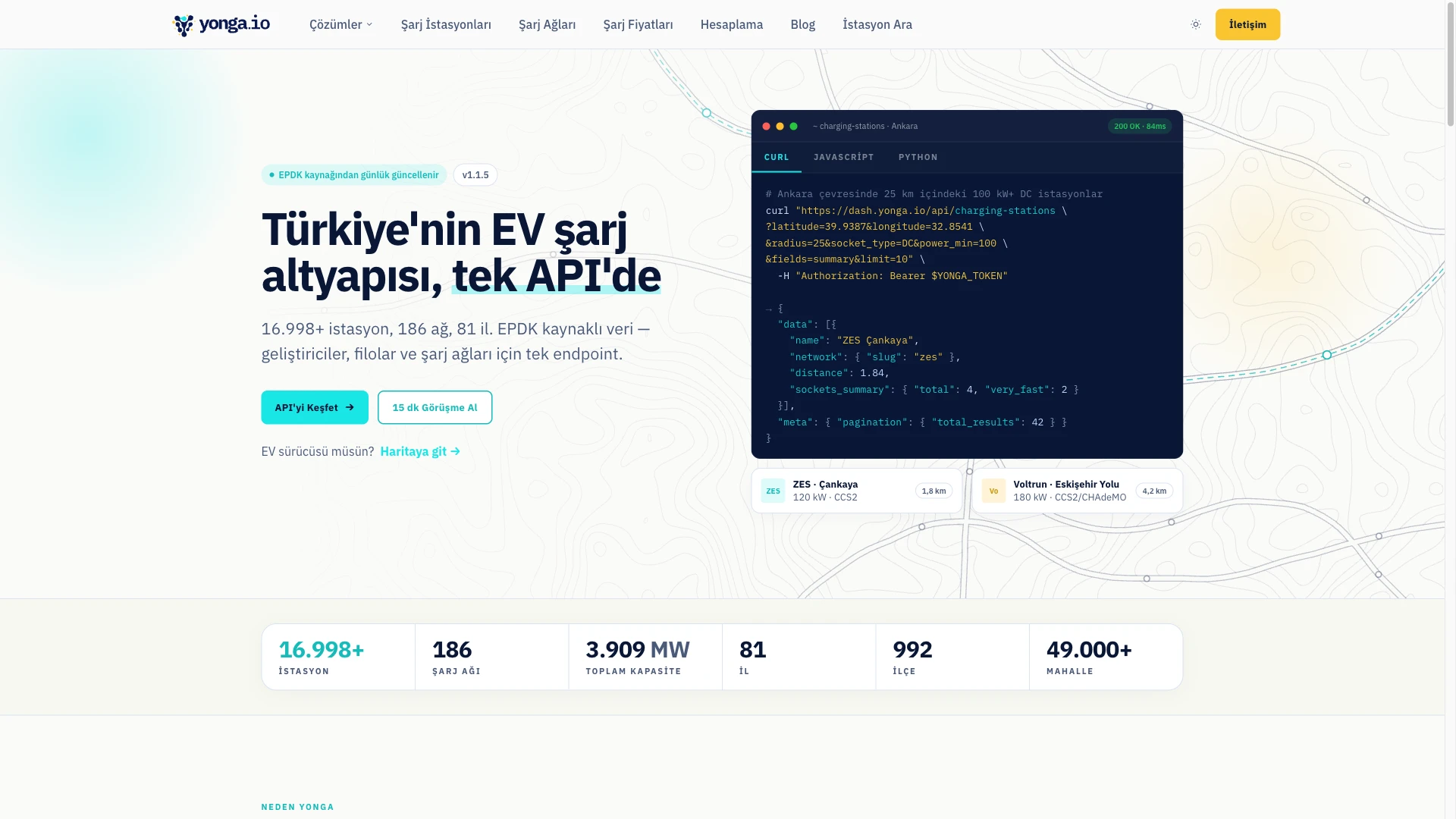1456x819 pixels.
Task: Click the v1.1.5 version badge
Action: point(475,175)
